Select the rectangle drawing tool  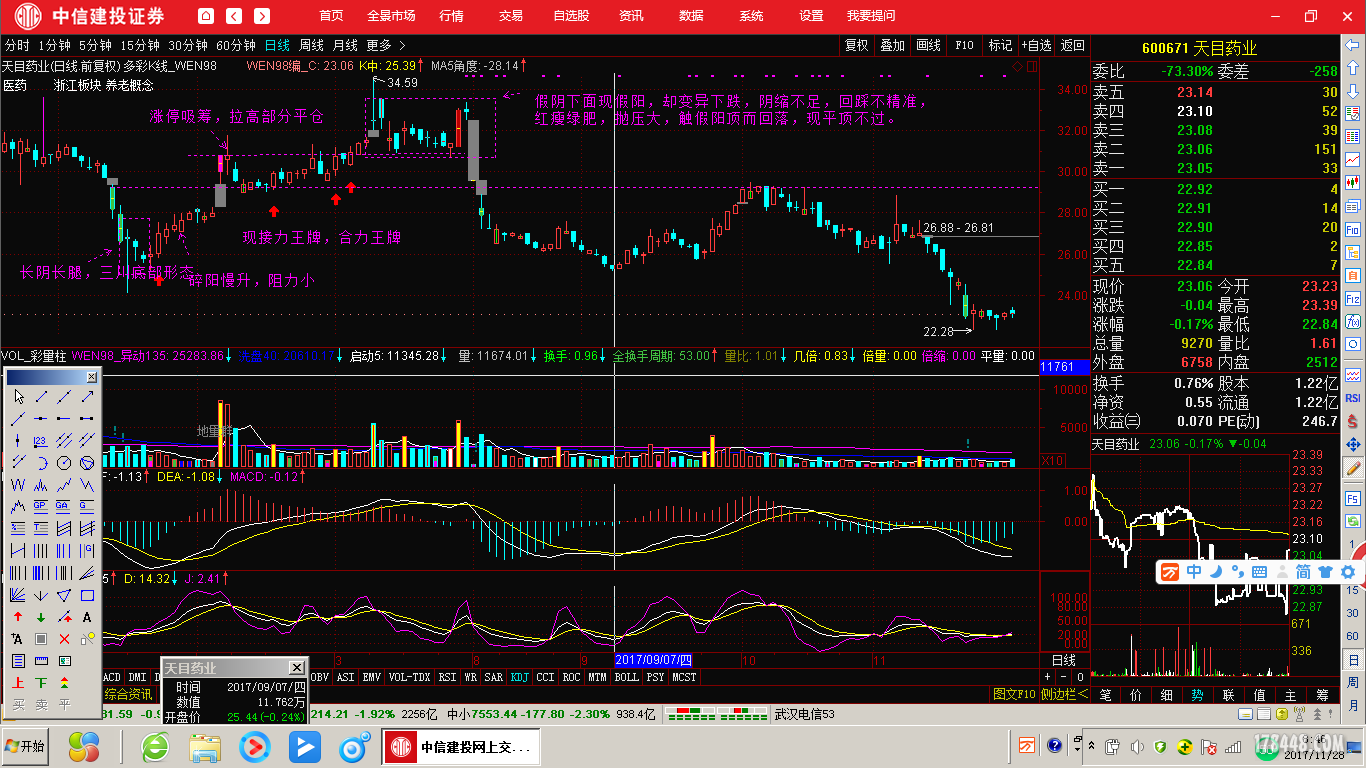tap(87, 594)
